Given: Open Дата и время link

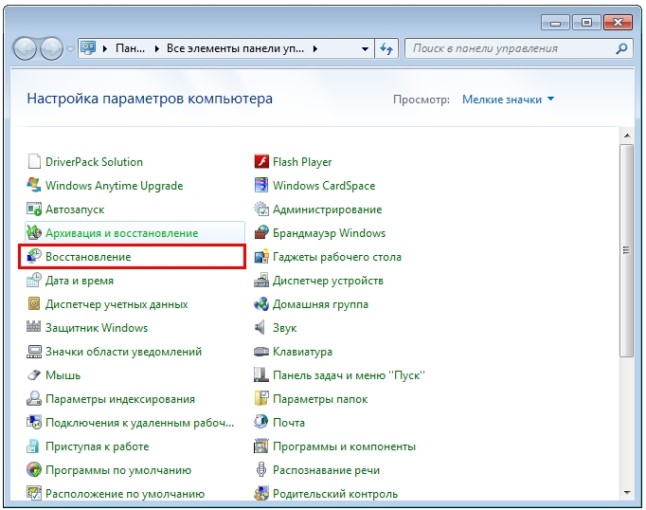Looking at the screenshot, I should click(80, 281).
